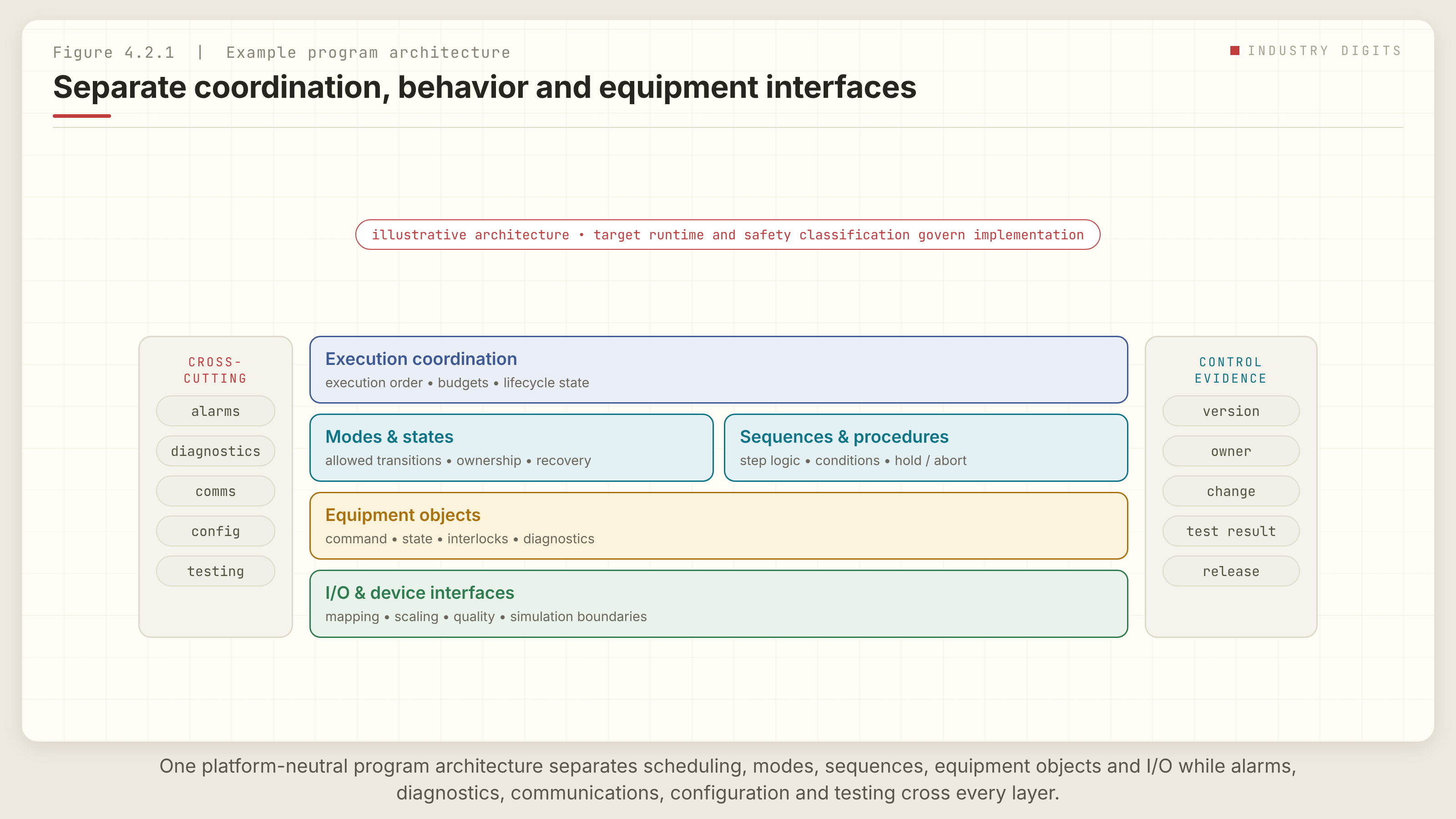Image resolution: width=1456 pixels, height=819 pixels.
Task: Click the comms pill
Action: click(215, 491)
